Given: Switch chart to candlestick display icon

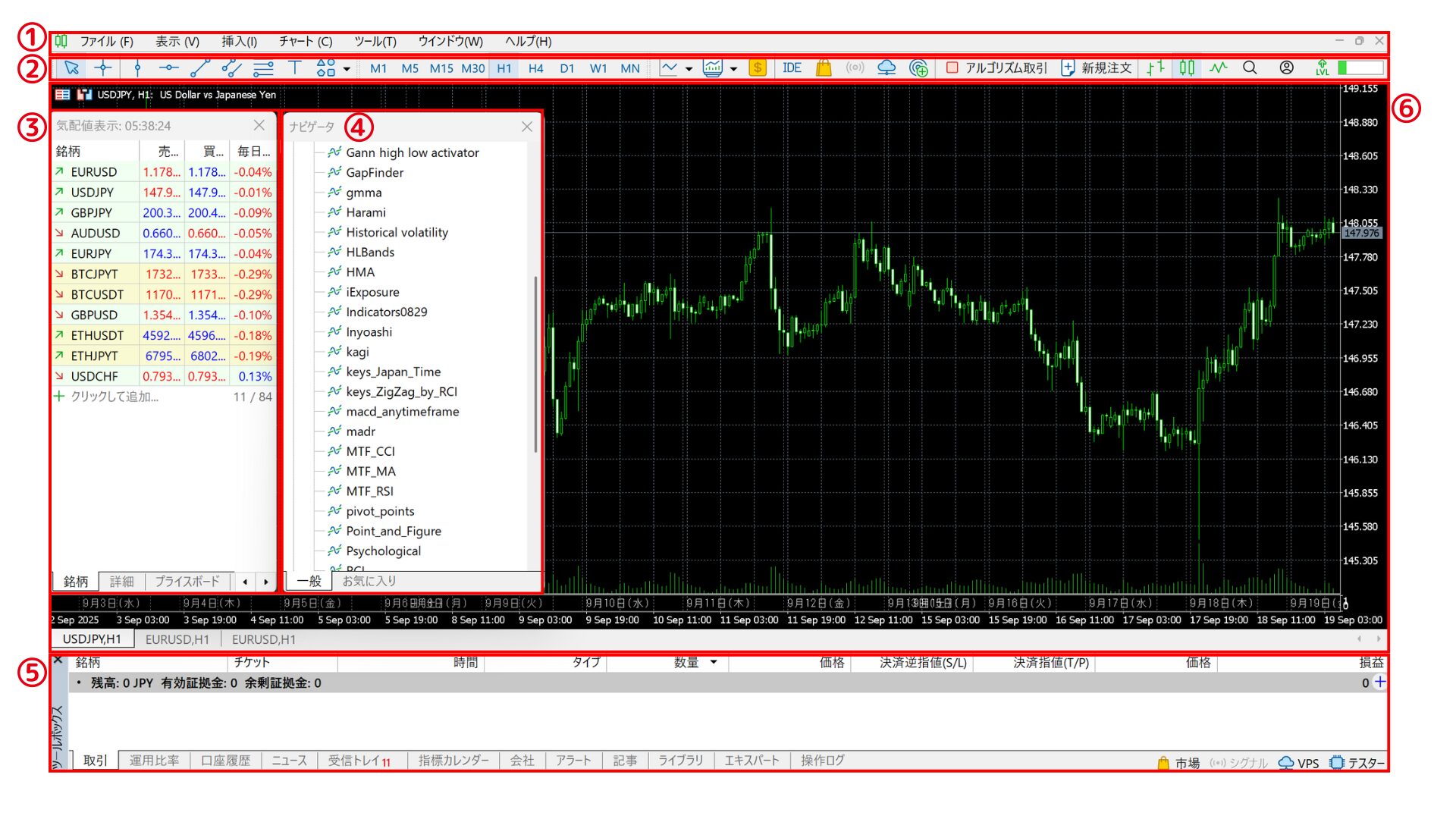Looking at the screenshot, I should [1187, 68].
